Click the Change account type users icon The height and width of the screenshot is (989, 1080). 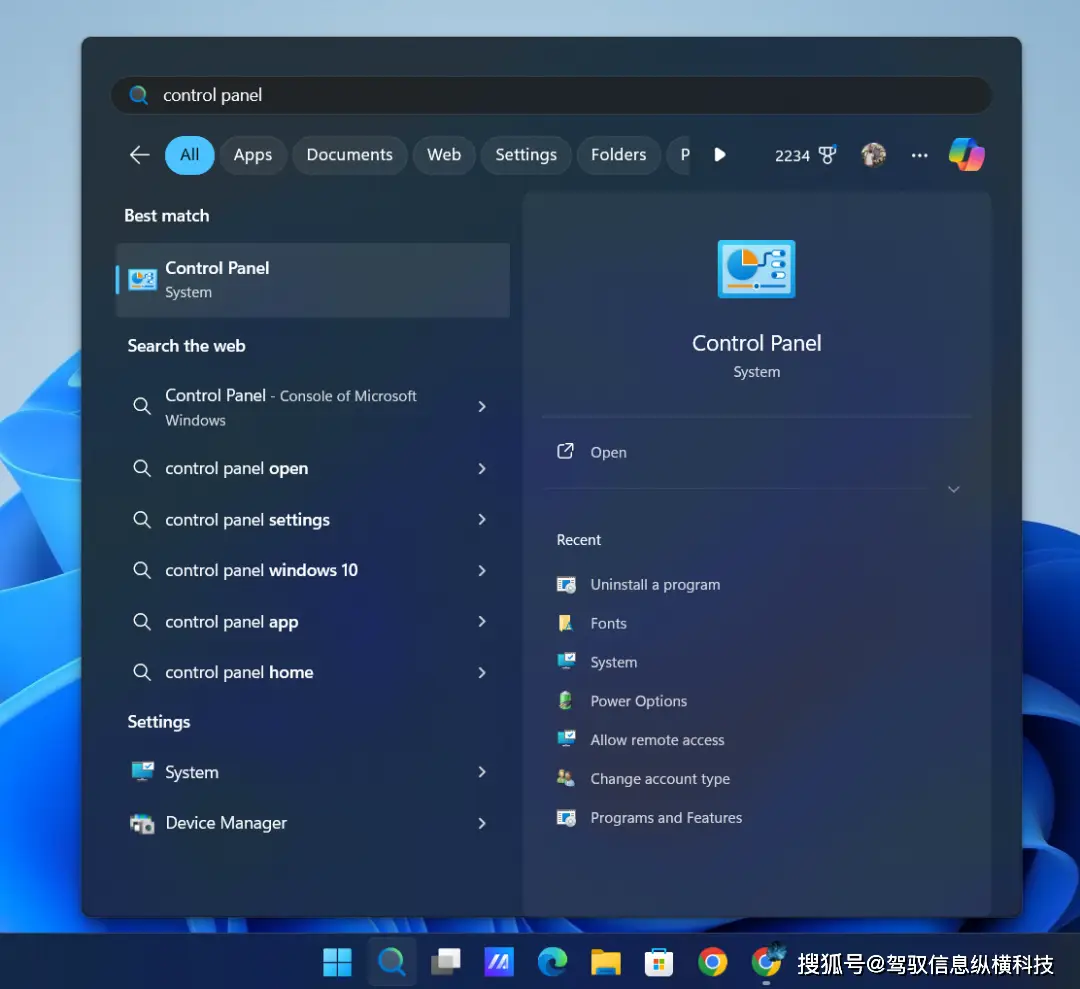[x=565, y=778]
